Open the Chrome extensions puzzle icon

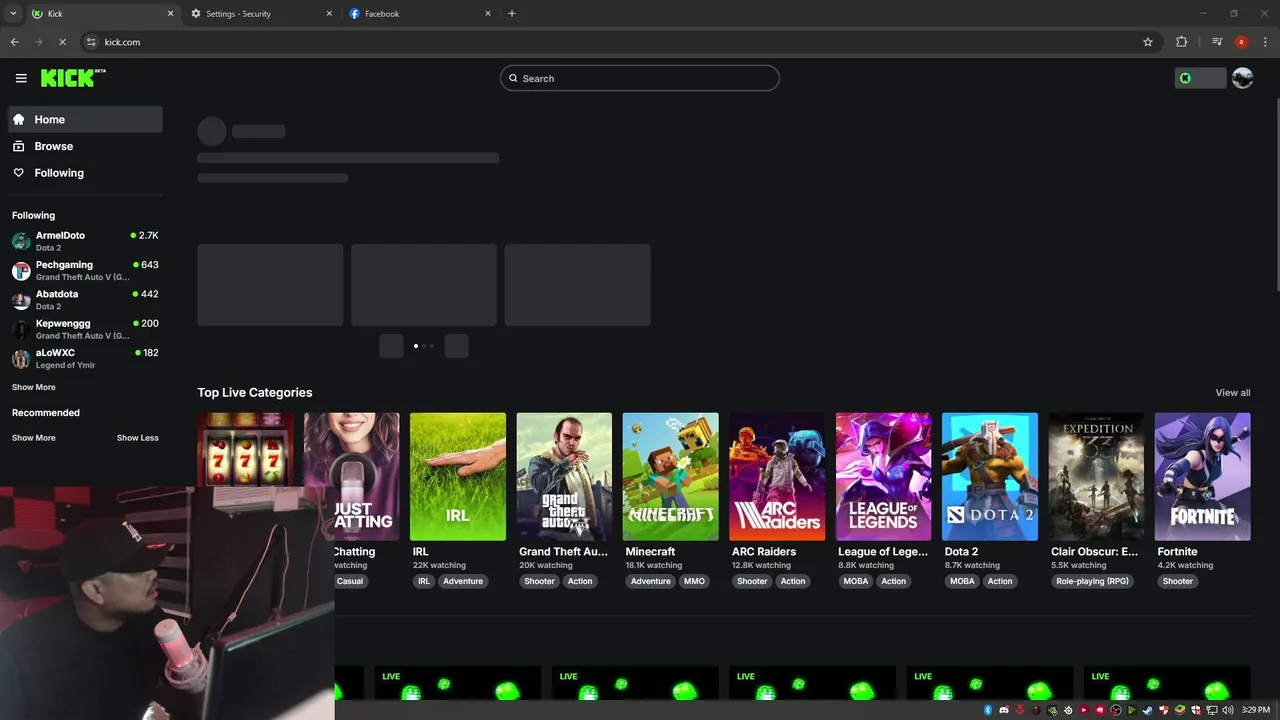pyautogui.click(x=1182, y=42)
